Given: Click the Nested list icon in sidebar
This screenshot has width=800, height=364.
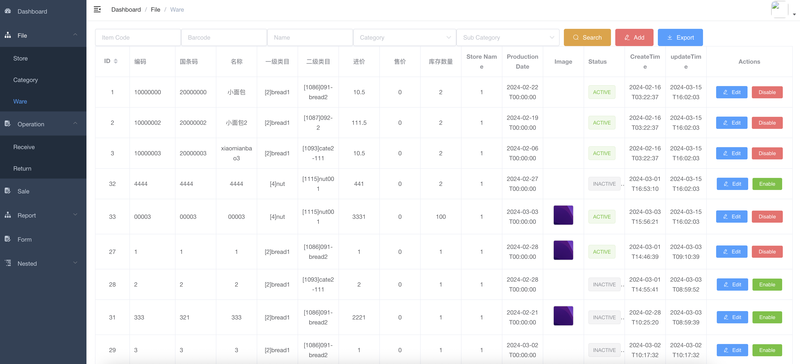Looking at the screenshot, I should click(x=8, y=263).
